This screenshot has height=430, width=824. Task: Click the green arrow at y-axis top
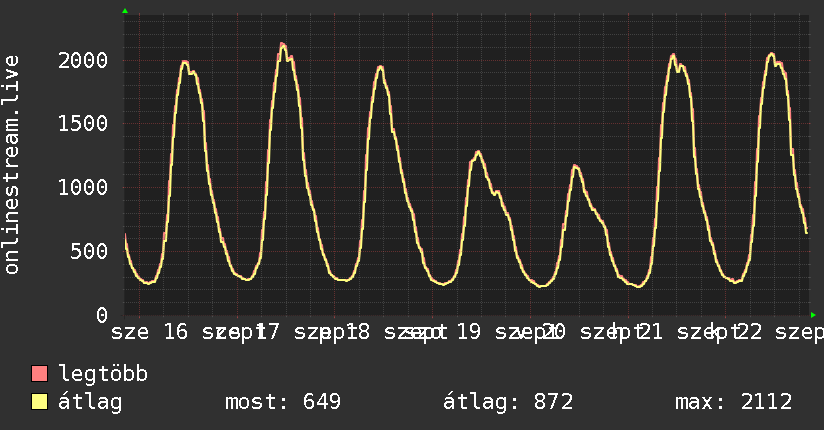[x=125, y=11]
